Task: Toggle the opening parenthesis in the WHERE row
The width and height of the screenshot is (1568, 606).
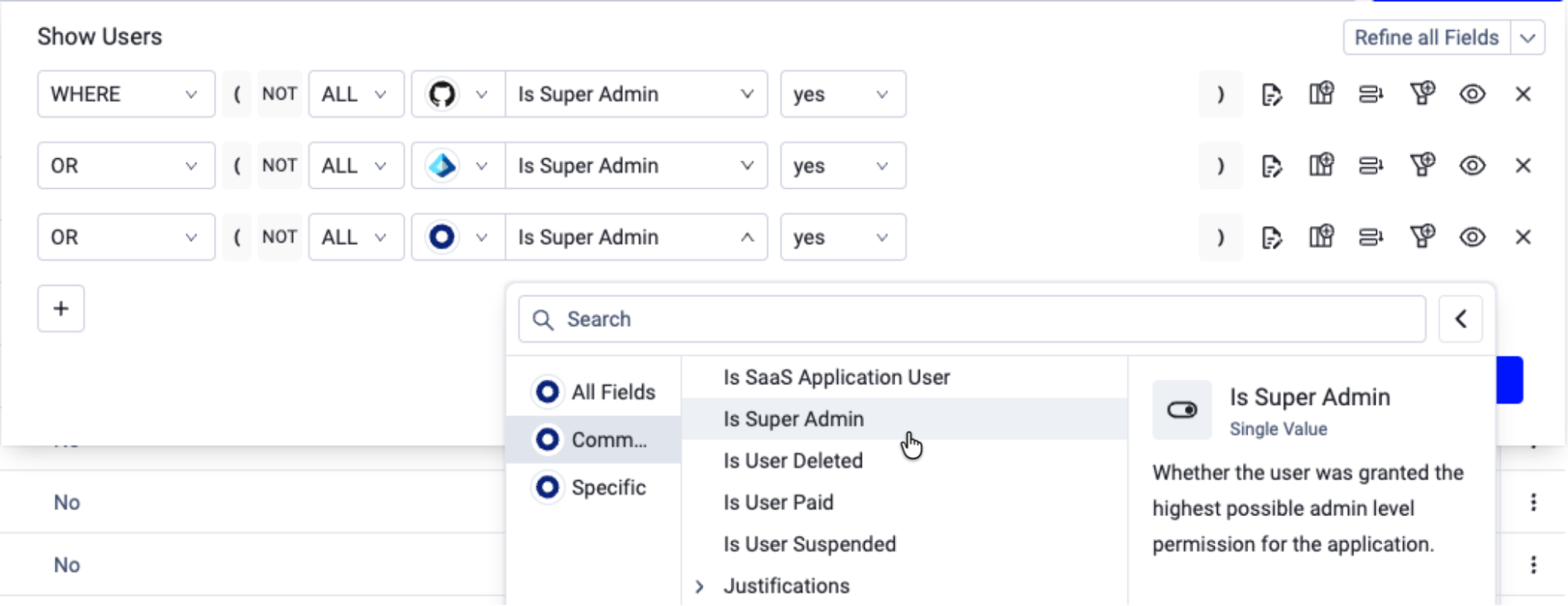Action: pos(237,94)
